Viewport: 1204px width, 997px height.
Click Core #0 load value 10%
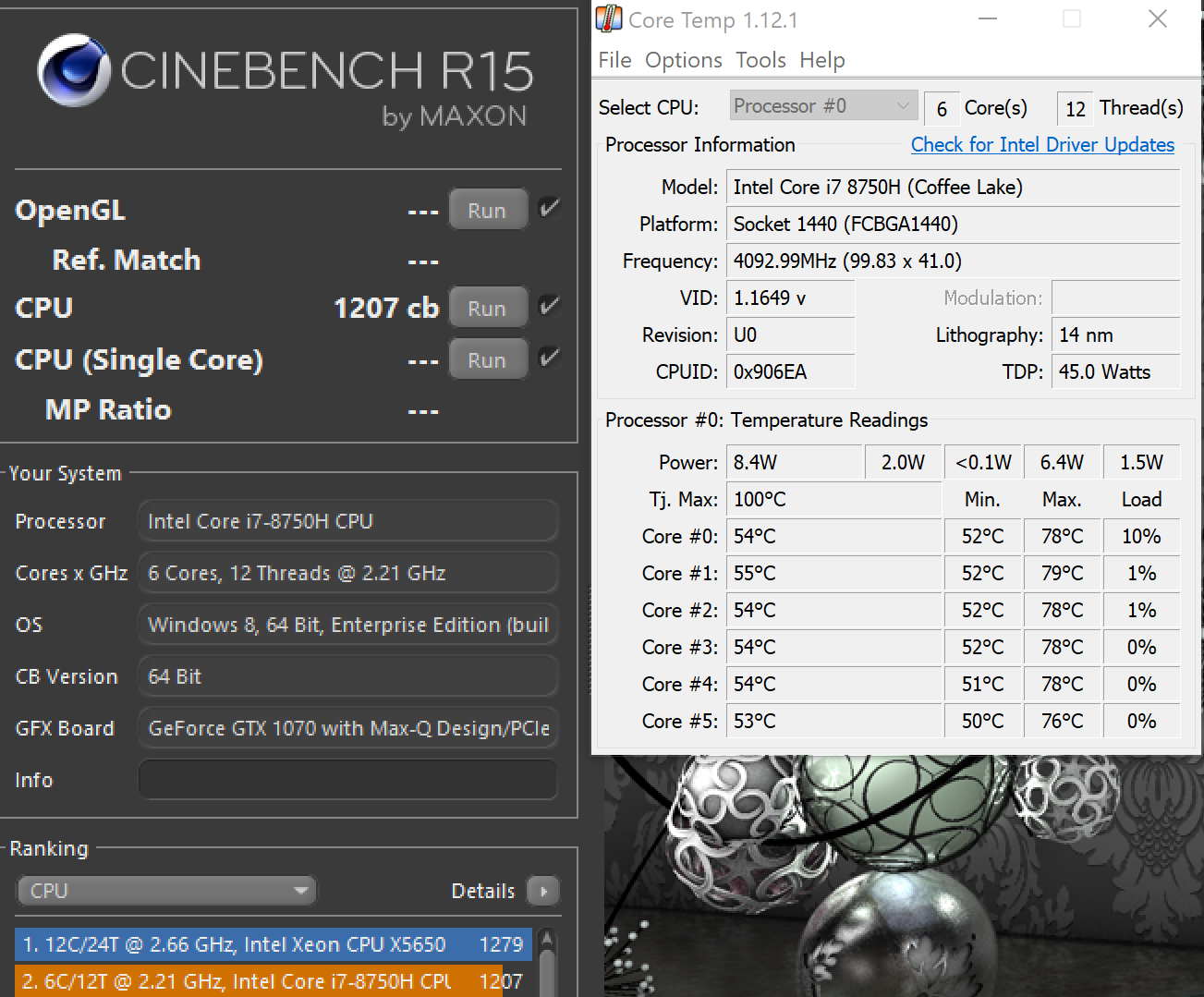click(1142, 537)
